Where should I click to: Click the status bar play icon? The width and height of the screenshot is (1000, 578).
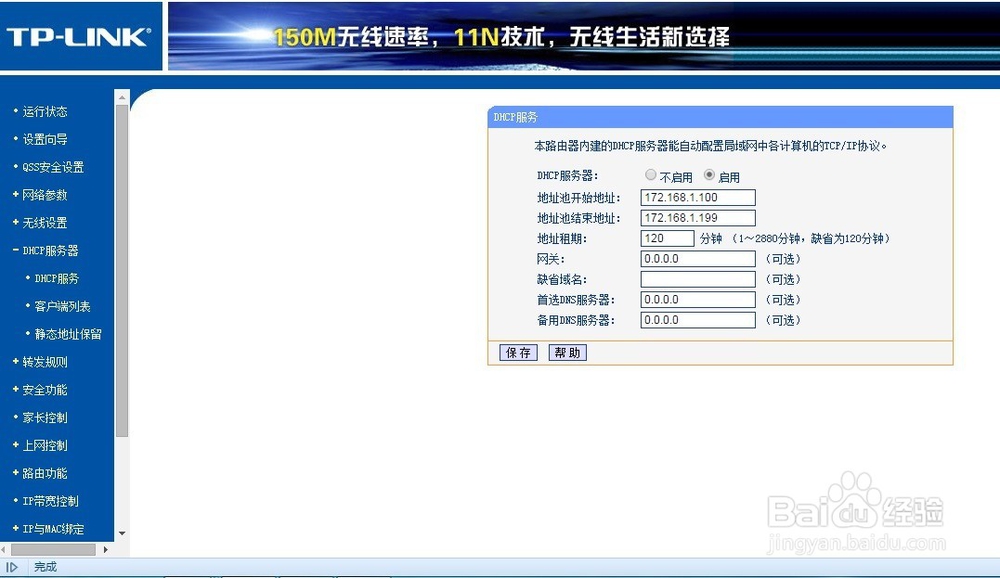click(11, 567)
